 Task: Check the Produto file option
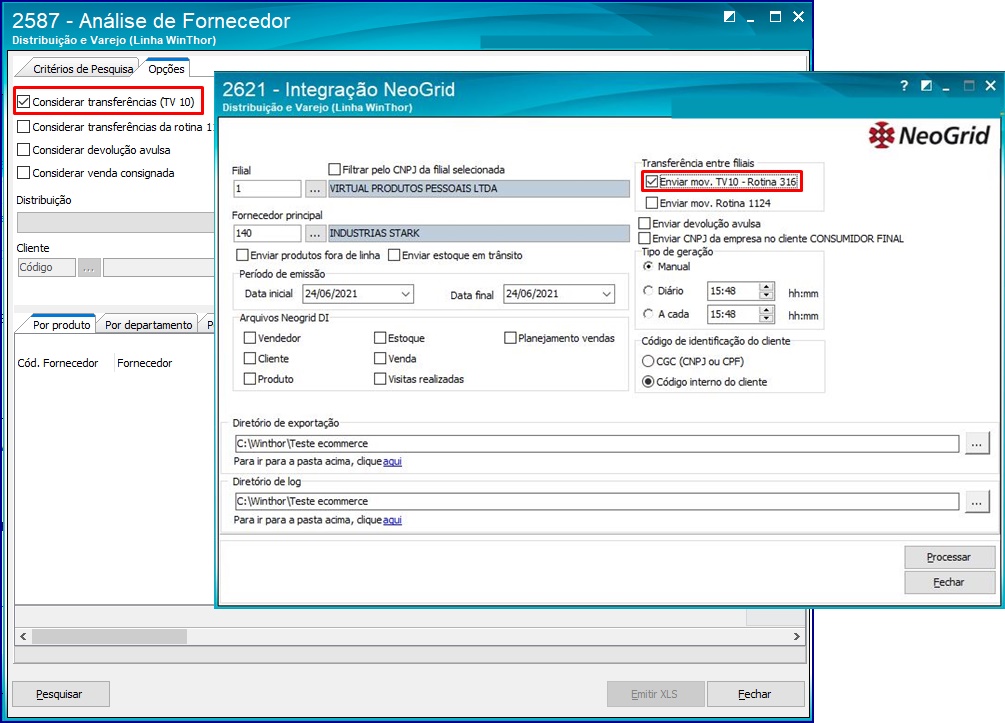250,379
